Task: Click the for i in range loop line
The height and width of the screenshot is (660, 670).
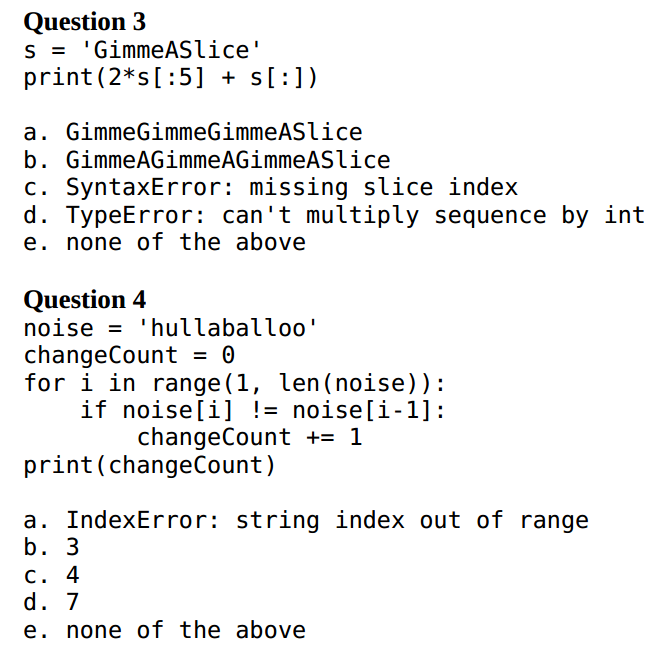Action: [x=235, y=383]
